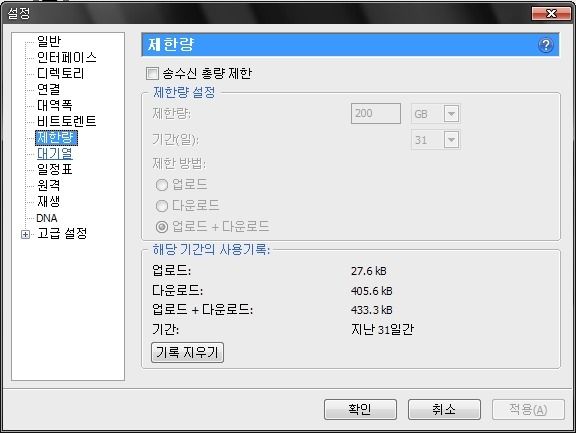576x433 pixels.
Task: Click the 해당 기간의 사용기록 group label
Action: 211,250
